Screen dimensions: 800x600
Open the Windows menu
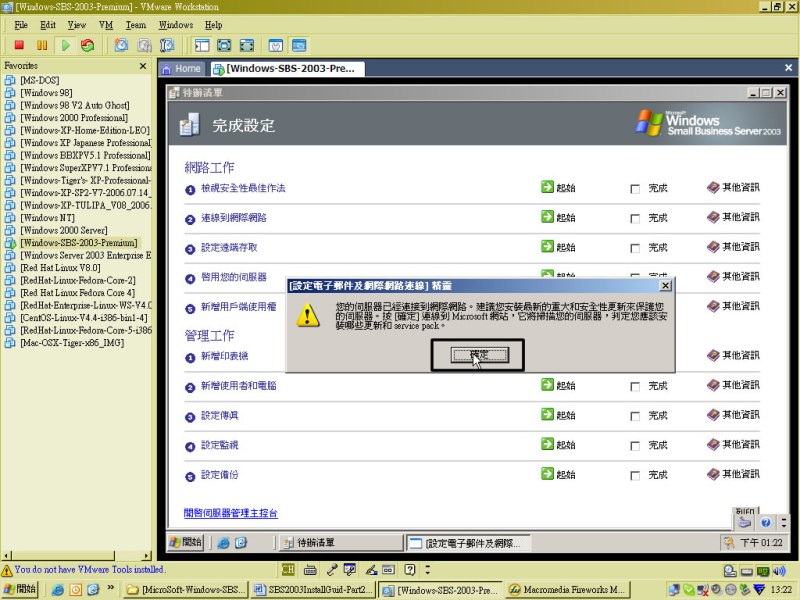pyautogui.click(x=176, y=25)
